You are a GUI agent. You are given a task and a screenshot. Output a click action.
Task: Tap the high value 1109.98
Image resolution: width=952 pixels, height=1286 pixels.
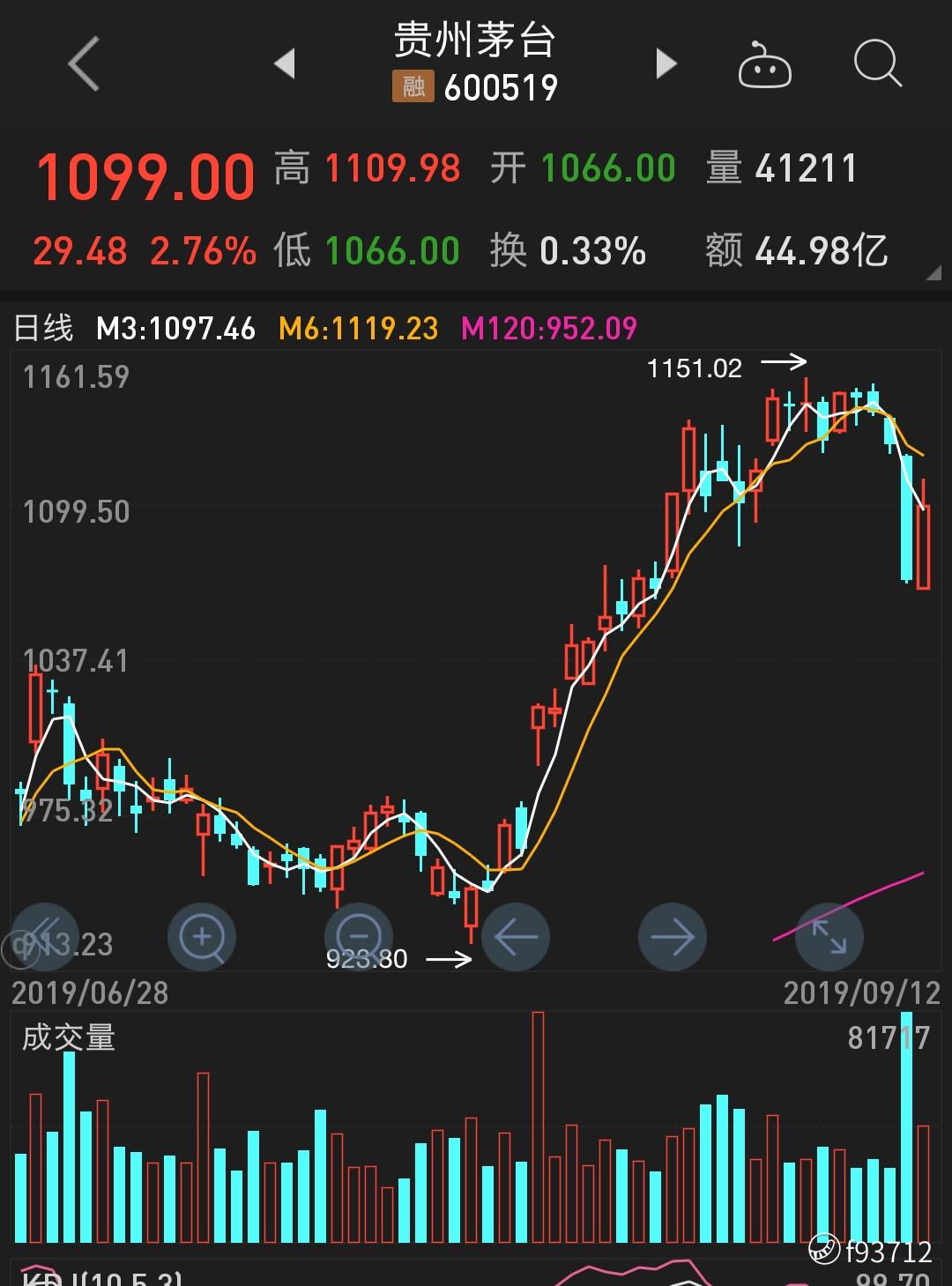[x=393, y=168]
